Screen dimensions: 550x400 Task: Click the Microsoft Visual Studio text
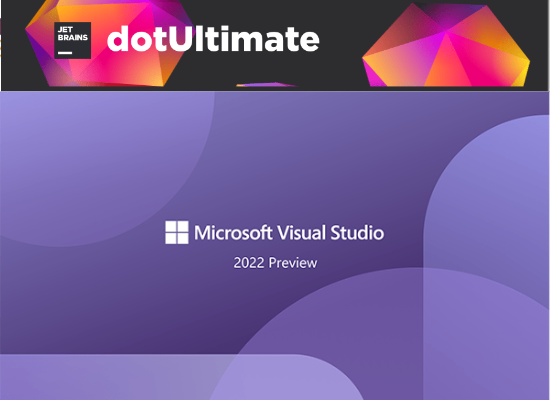click(289, 233)
